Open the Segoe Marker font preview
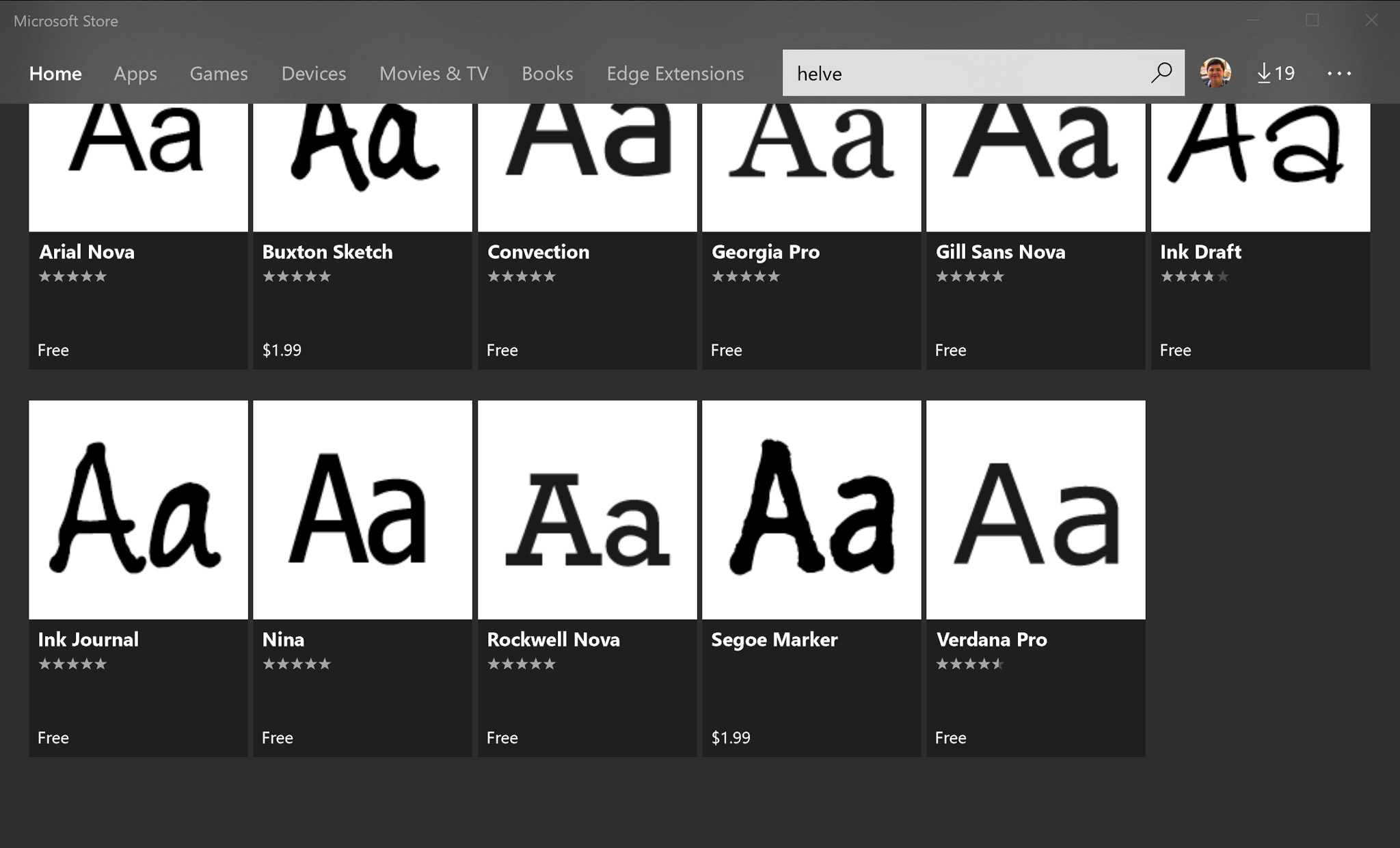The width and height of the screenshot is (1400, 848). tap(811, 510)
